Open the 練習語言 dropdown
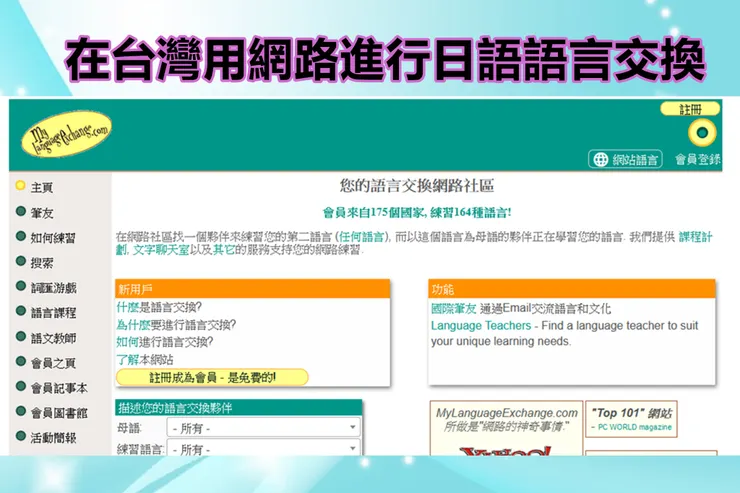This screenshot has height=493, width=740. [263, 449]
